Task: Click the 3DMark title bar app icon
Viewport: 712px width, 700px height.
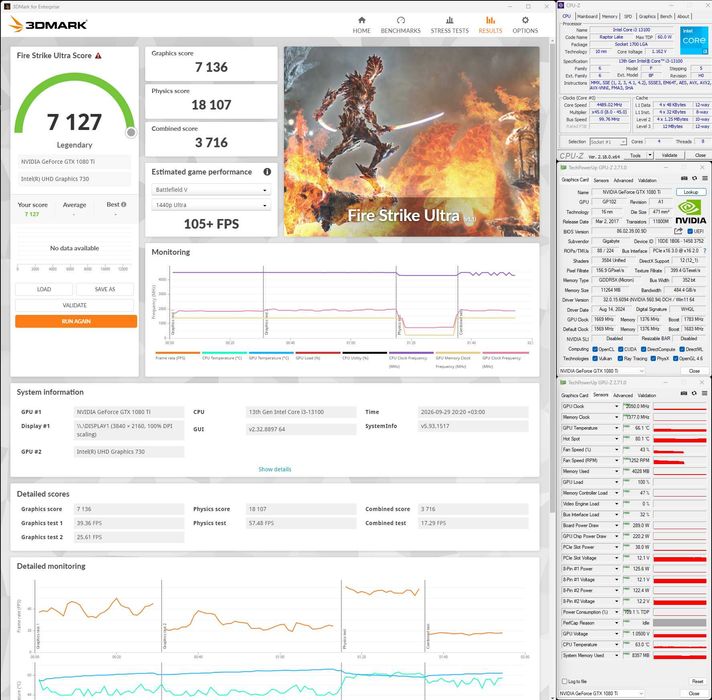Action: [6, 6]
